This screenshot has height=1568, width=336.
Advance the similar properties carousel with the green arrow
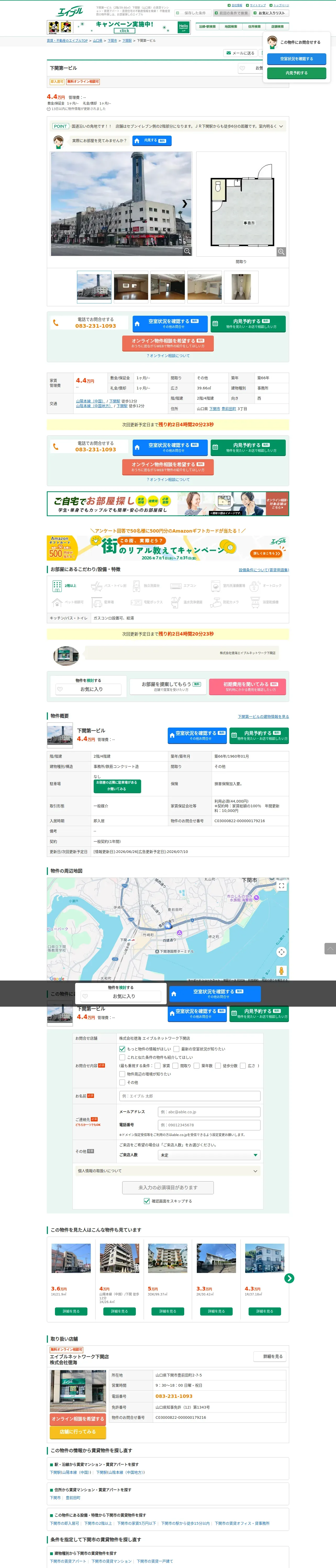pos(289,1278)
